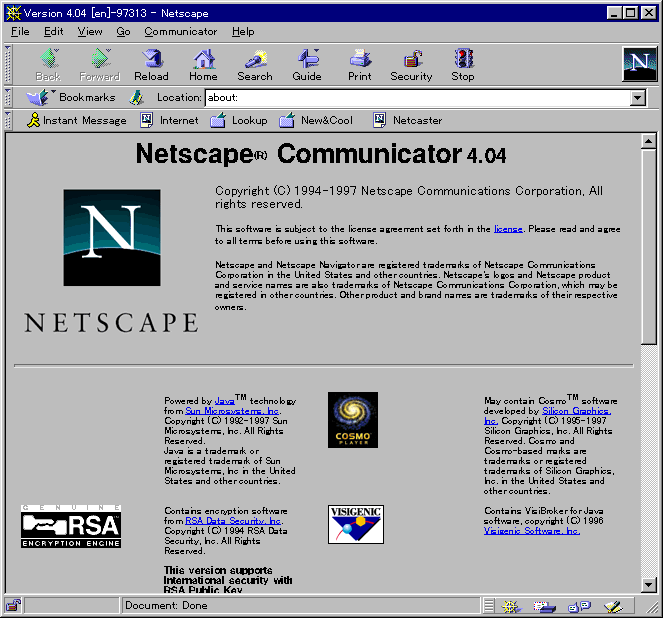Open the Guide toolbar button

point(307,65)
